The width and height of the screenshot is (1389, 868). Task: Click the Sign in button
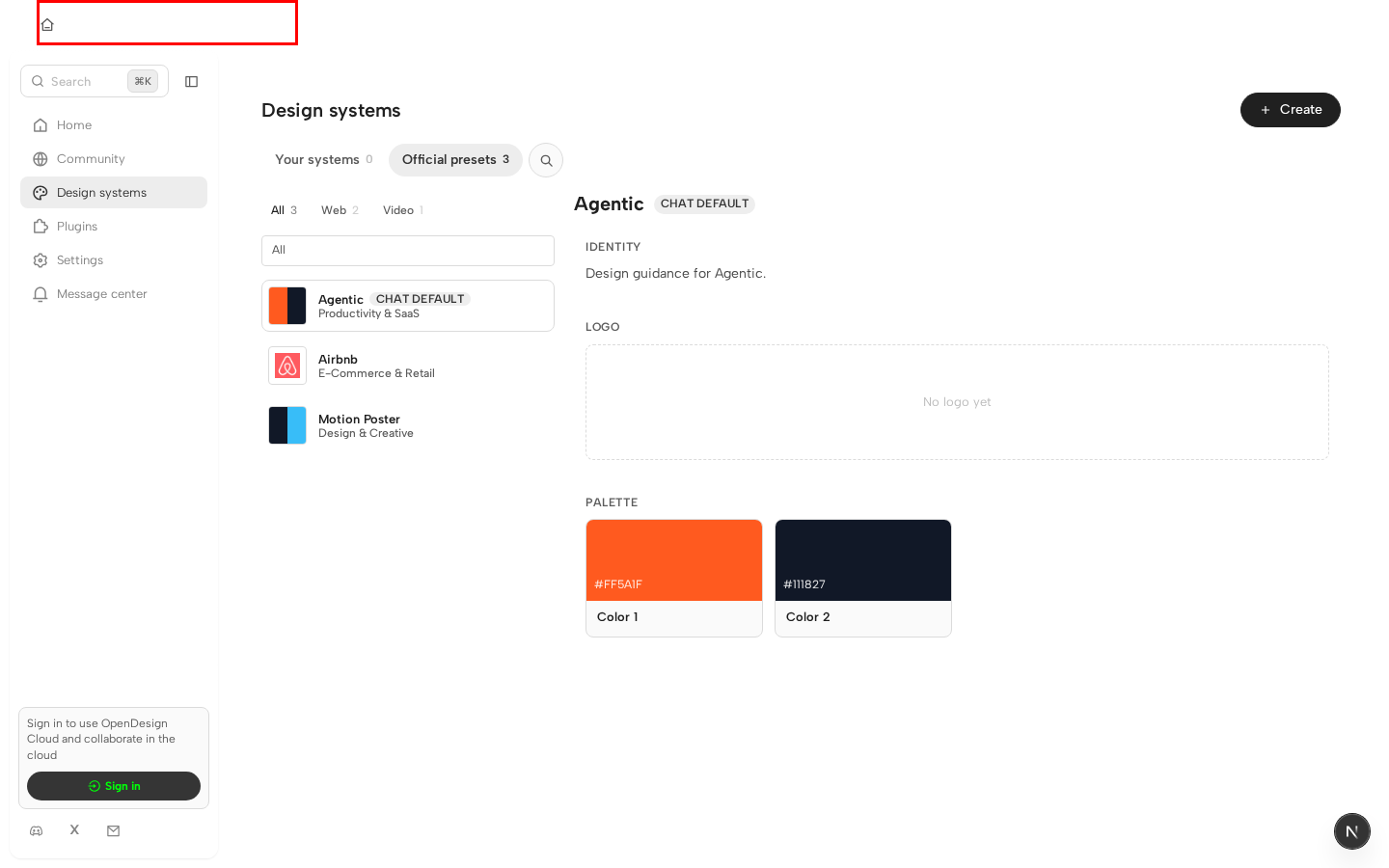[x=114, y=786]
